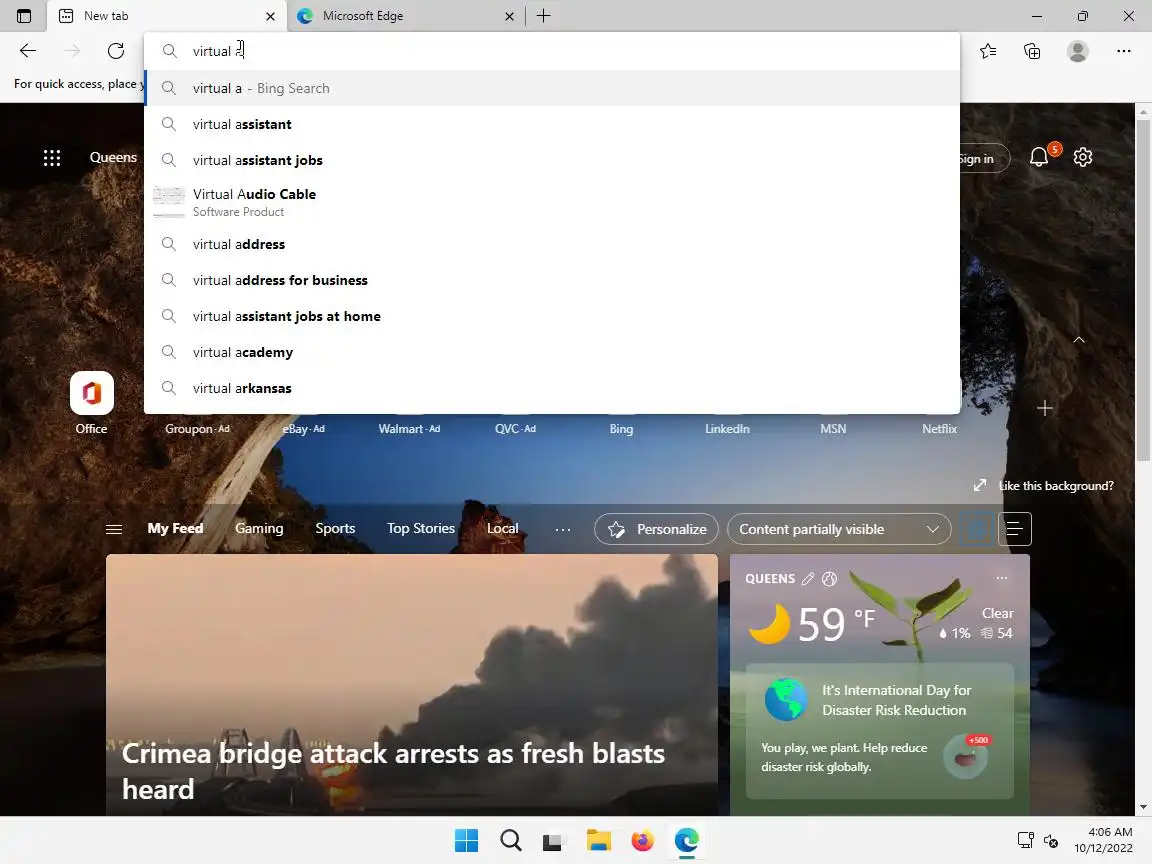Switch to the Microsoft Edge tab
The image size is (1152, 864).
click(404, 15)
